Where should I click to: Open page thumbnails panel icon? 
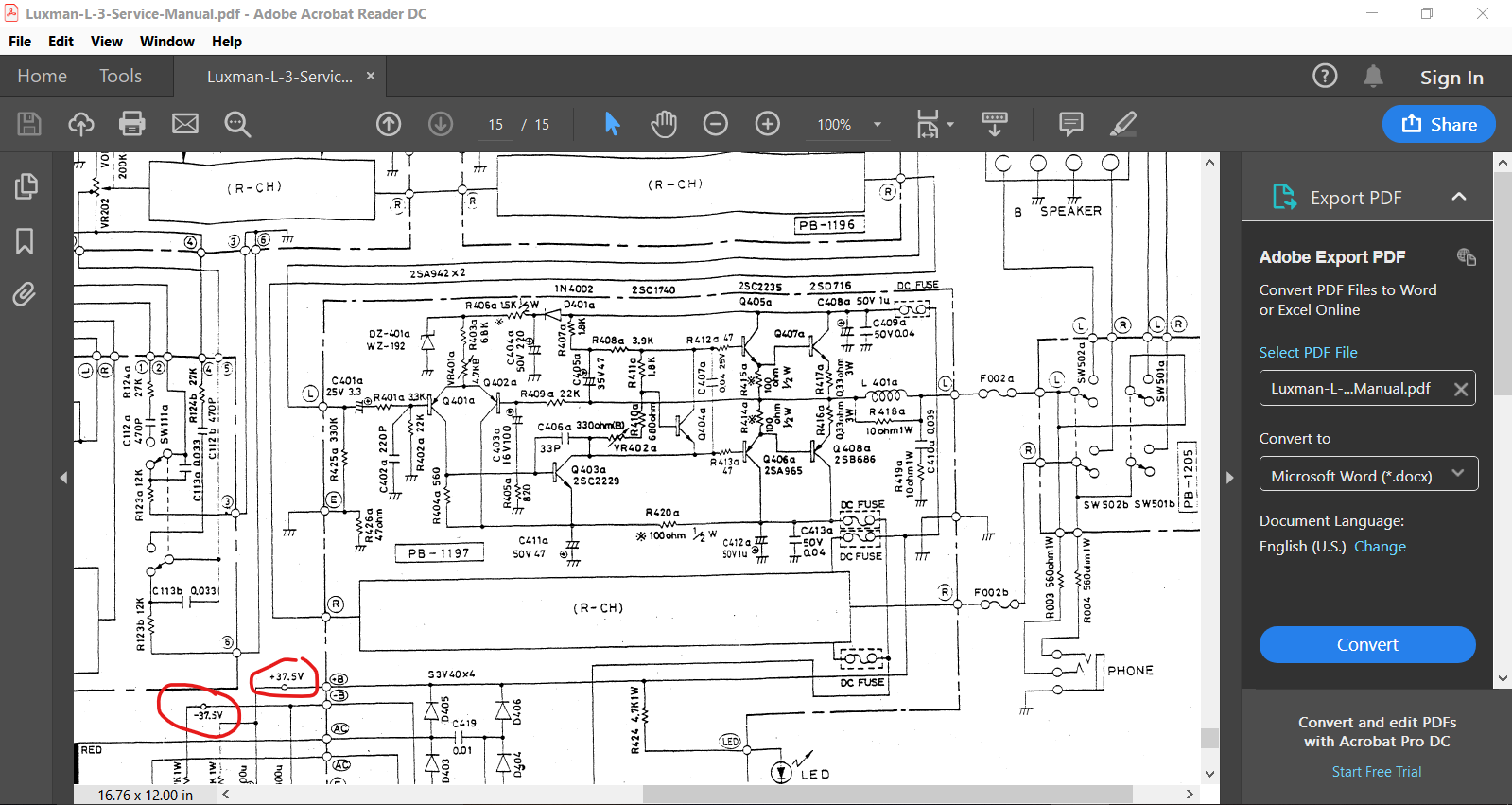point(26,186)
